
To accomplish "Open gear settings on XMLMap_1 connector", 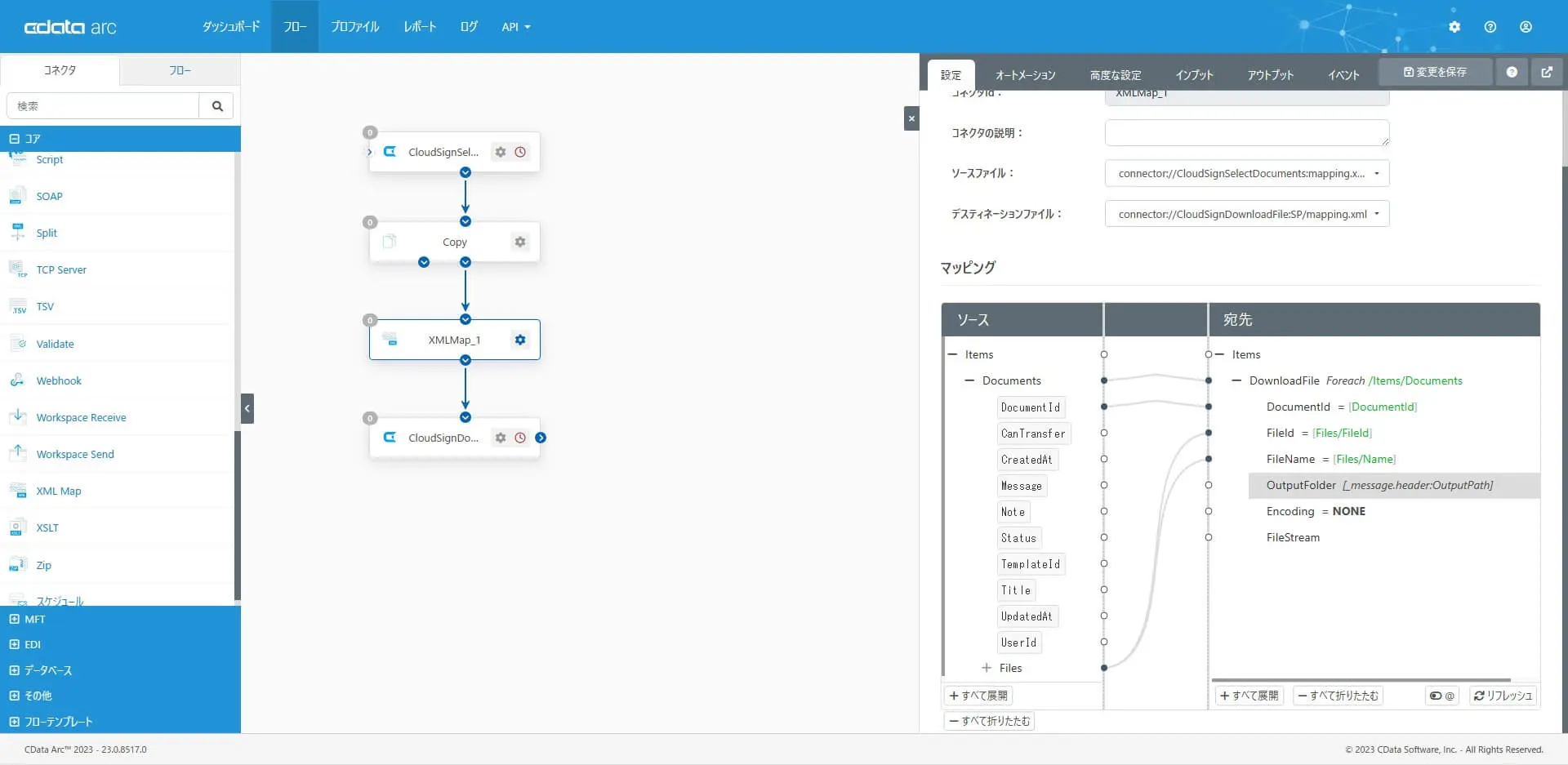I will click(x=520, y=340).
